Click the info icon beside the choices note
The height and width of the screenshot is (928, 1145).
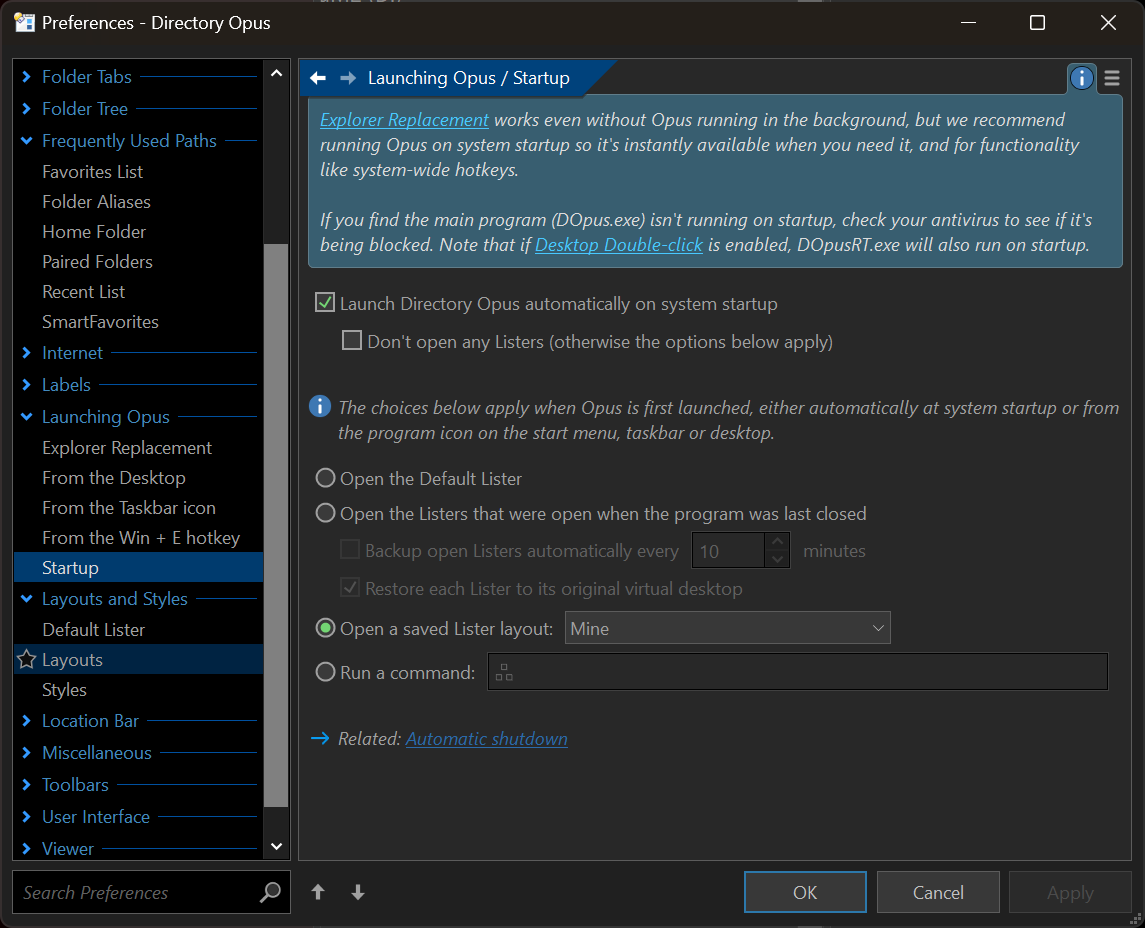pos(320,406)
